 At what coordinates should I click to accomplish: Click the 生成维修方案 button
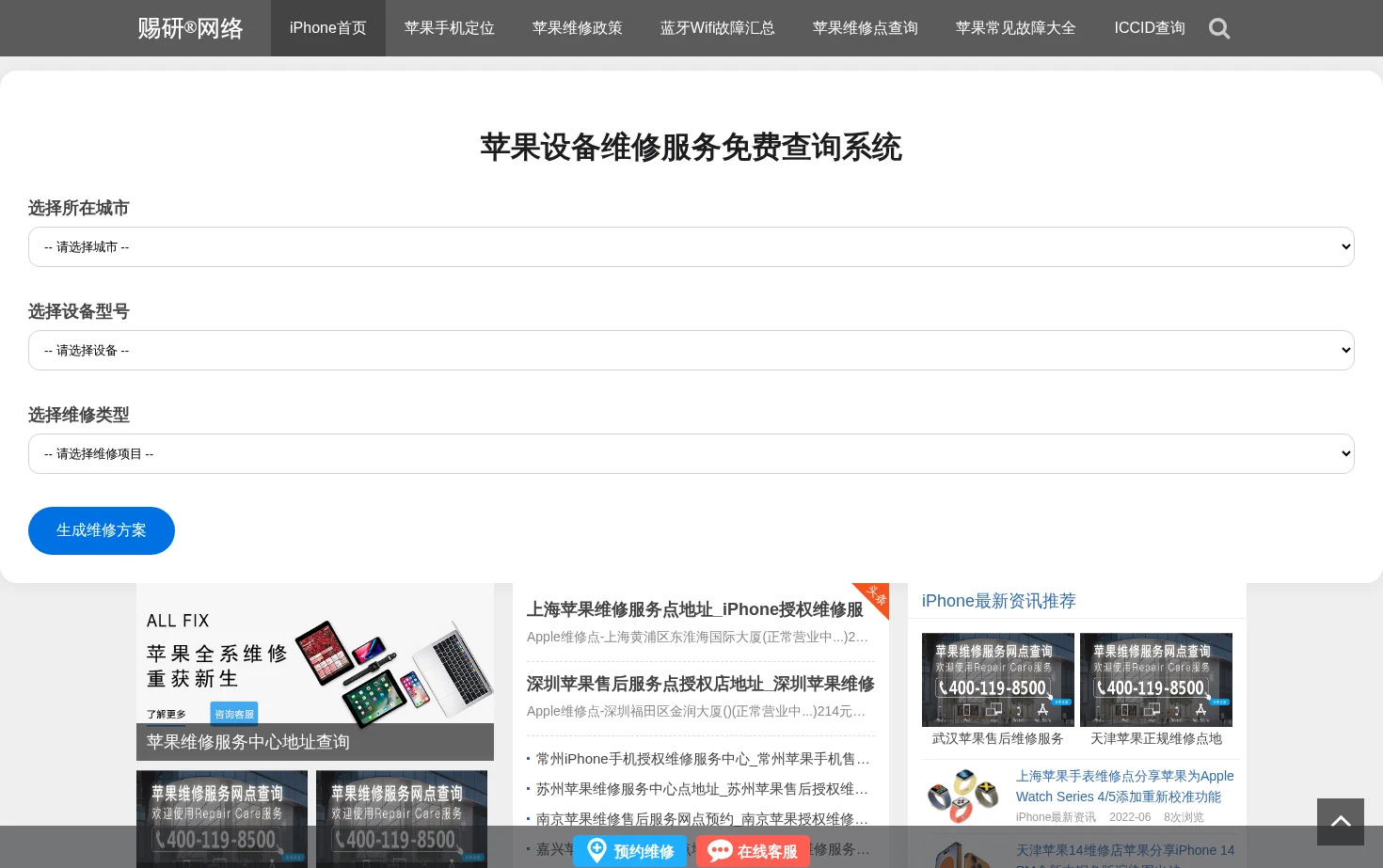tap(102, 530)
